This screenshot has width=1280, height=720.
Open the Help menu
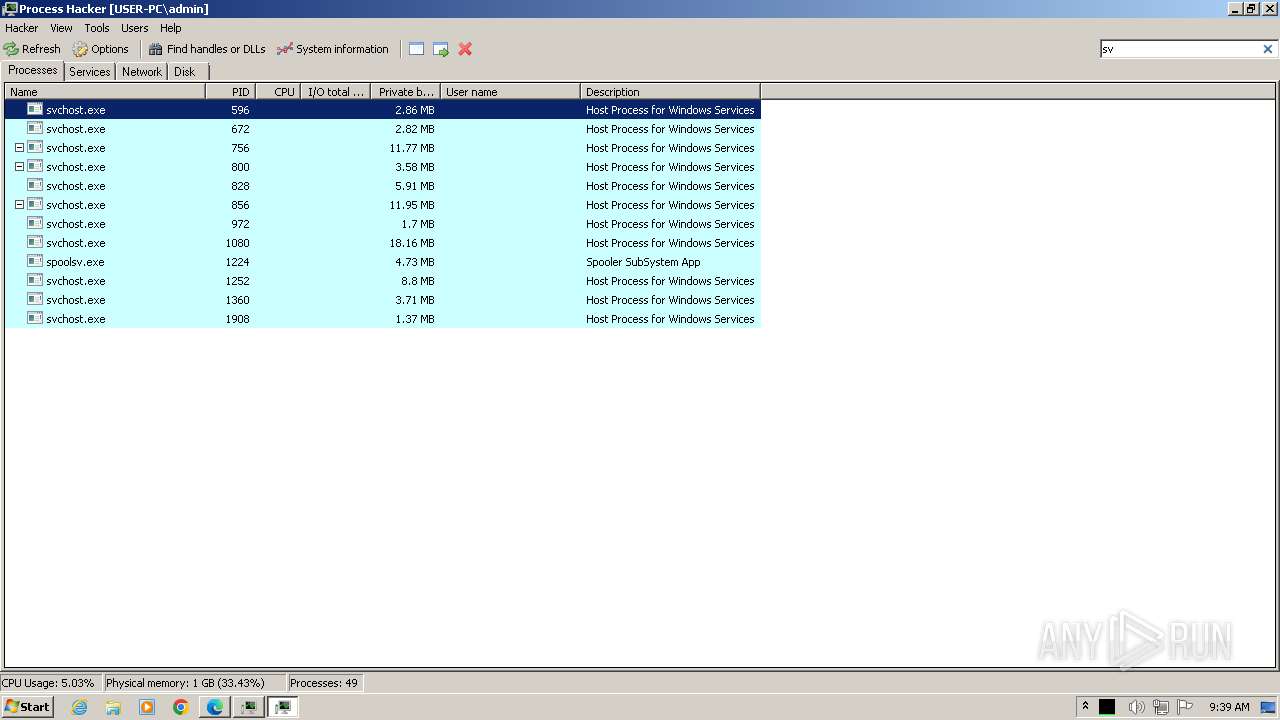pos(171,28)
